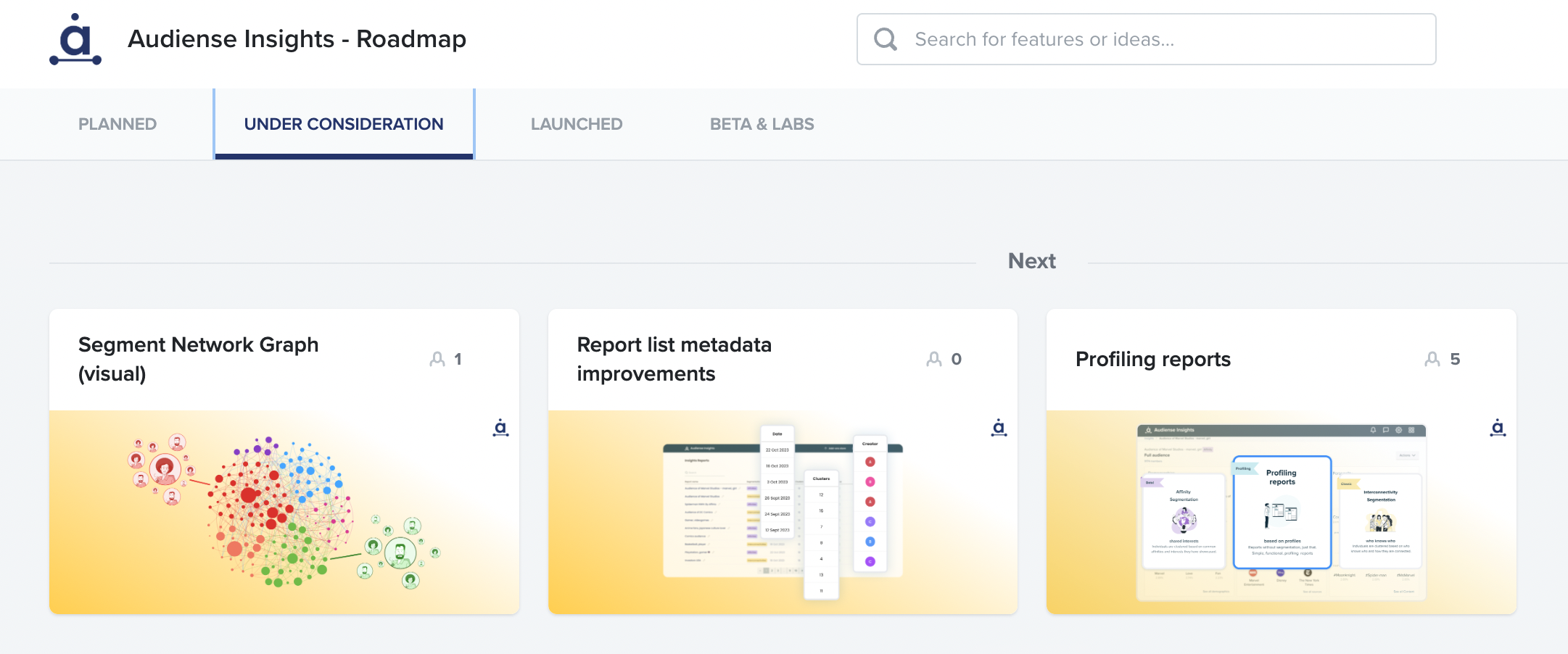Image resolution: width=1568 pixels, height=654 pixels.
Task: Open the 'Report list metadata improvements' card title
Action: tap(674, 359)
